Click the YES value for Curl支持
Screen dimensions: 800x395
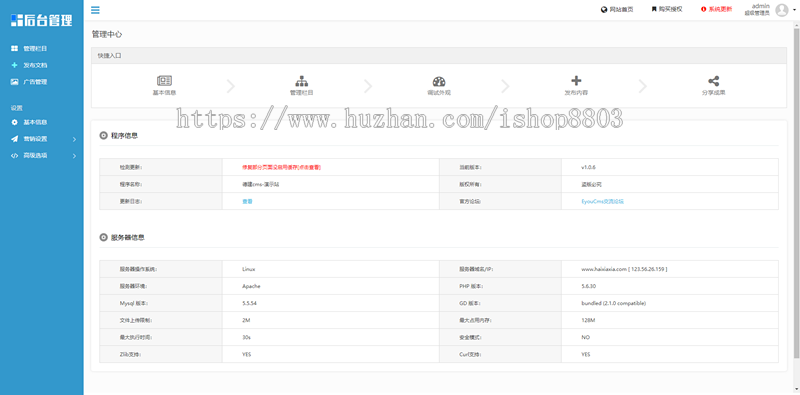pyautogui.click(x=586, y=354)
